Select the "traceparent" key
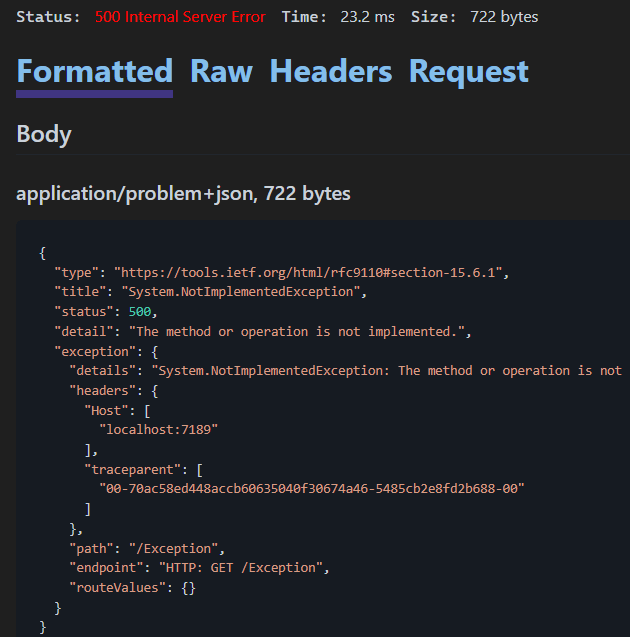This screenshot has height=637, width=630. point(133,470)
